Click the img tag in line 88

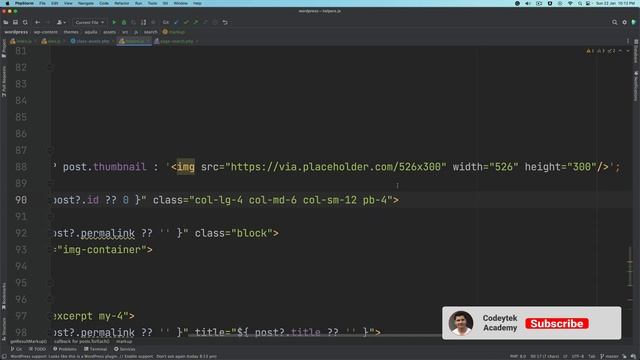click(x=186, y=167)
